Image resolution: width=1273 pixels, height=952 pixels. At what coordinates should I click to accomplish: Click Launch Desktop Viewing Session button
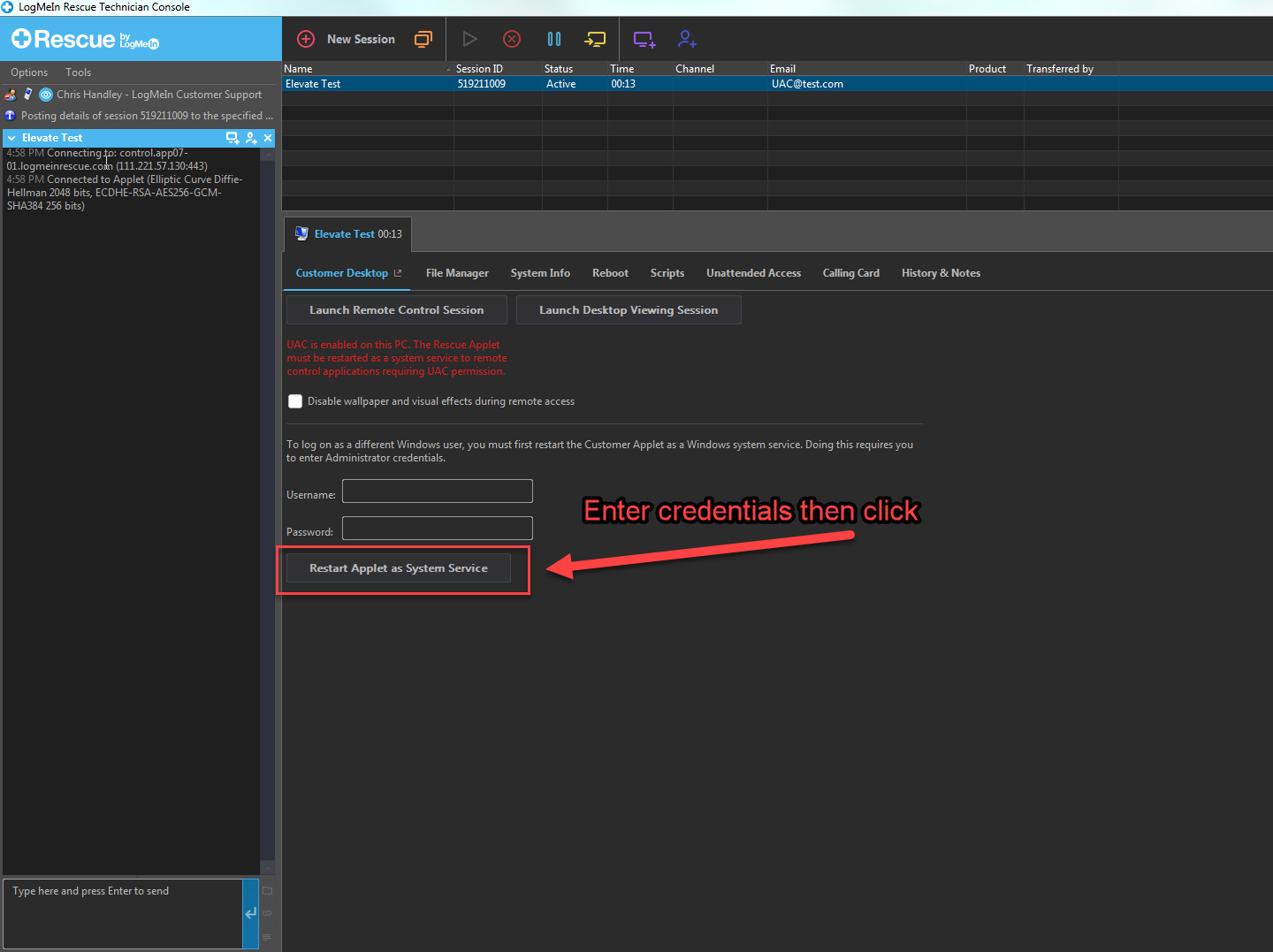coord(629,310)
